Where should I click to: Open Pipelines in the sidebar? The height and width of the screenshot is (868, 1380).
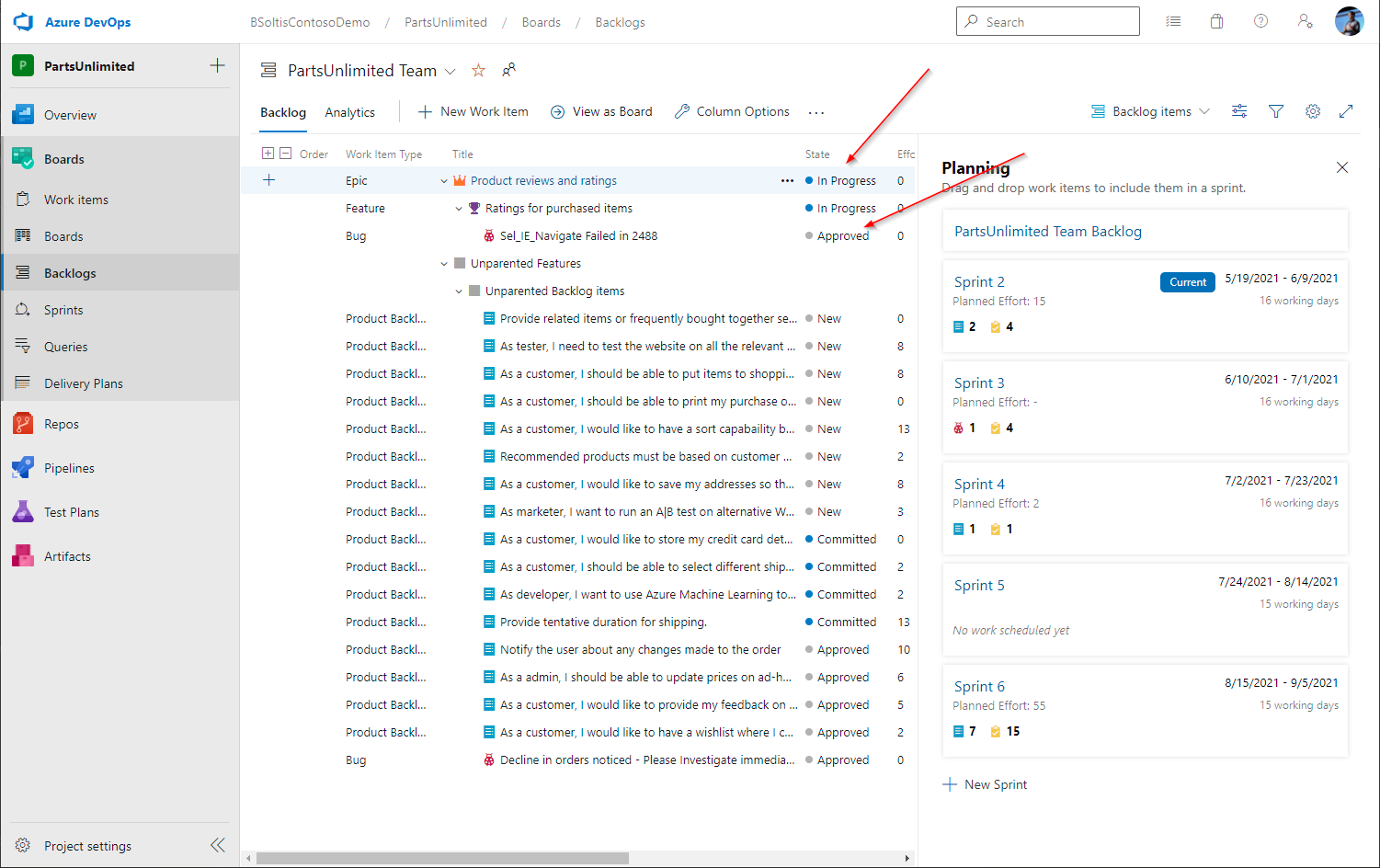pyautogui.click(x=69, y=468)
